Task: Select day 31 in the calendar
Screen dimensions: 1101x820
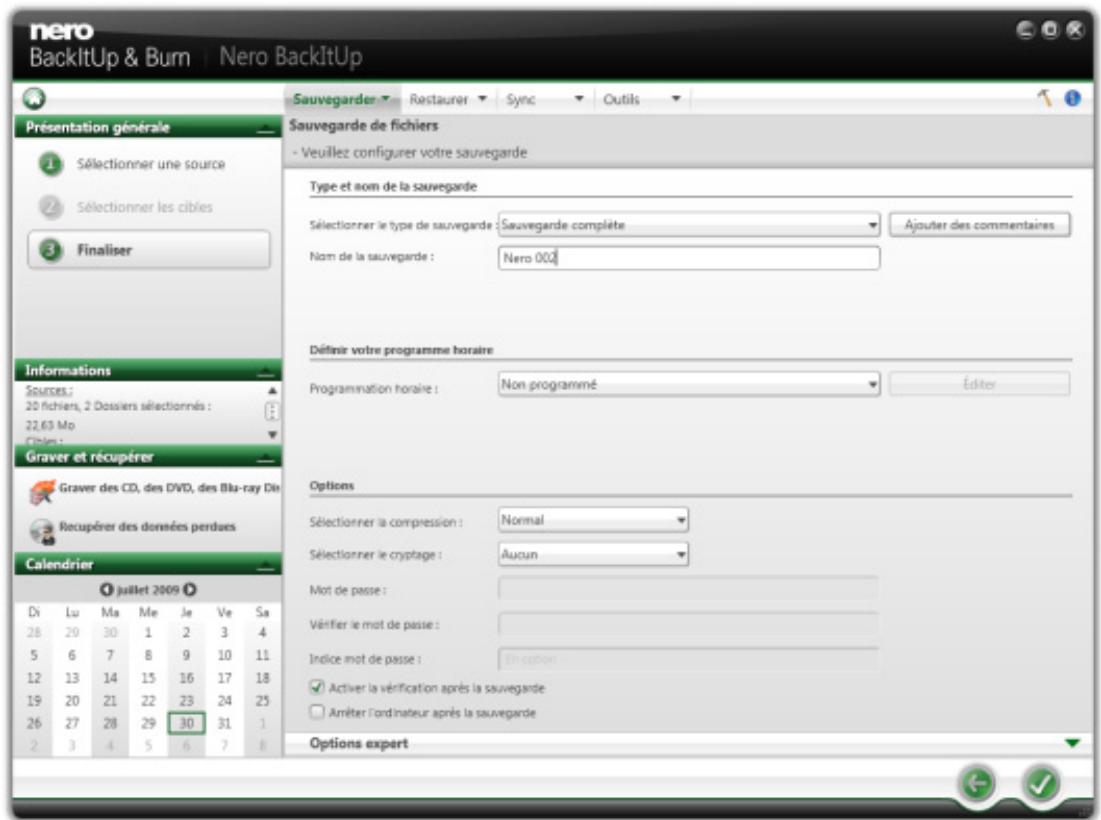Action: (x=224, y=723)
